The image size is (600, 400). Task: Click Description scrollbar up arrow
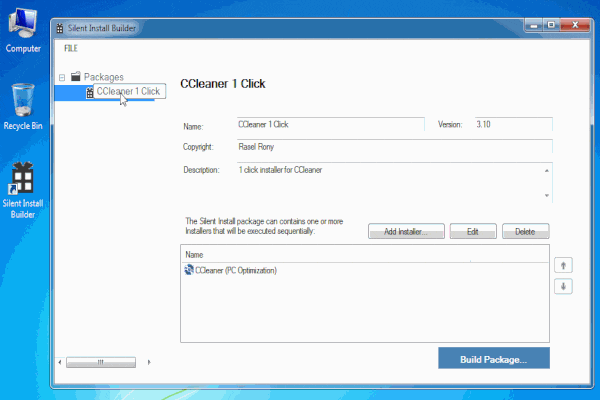pos(547,171)
